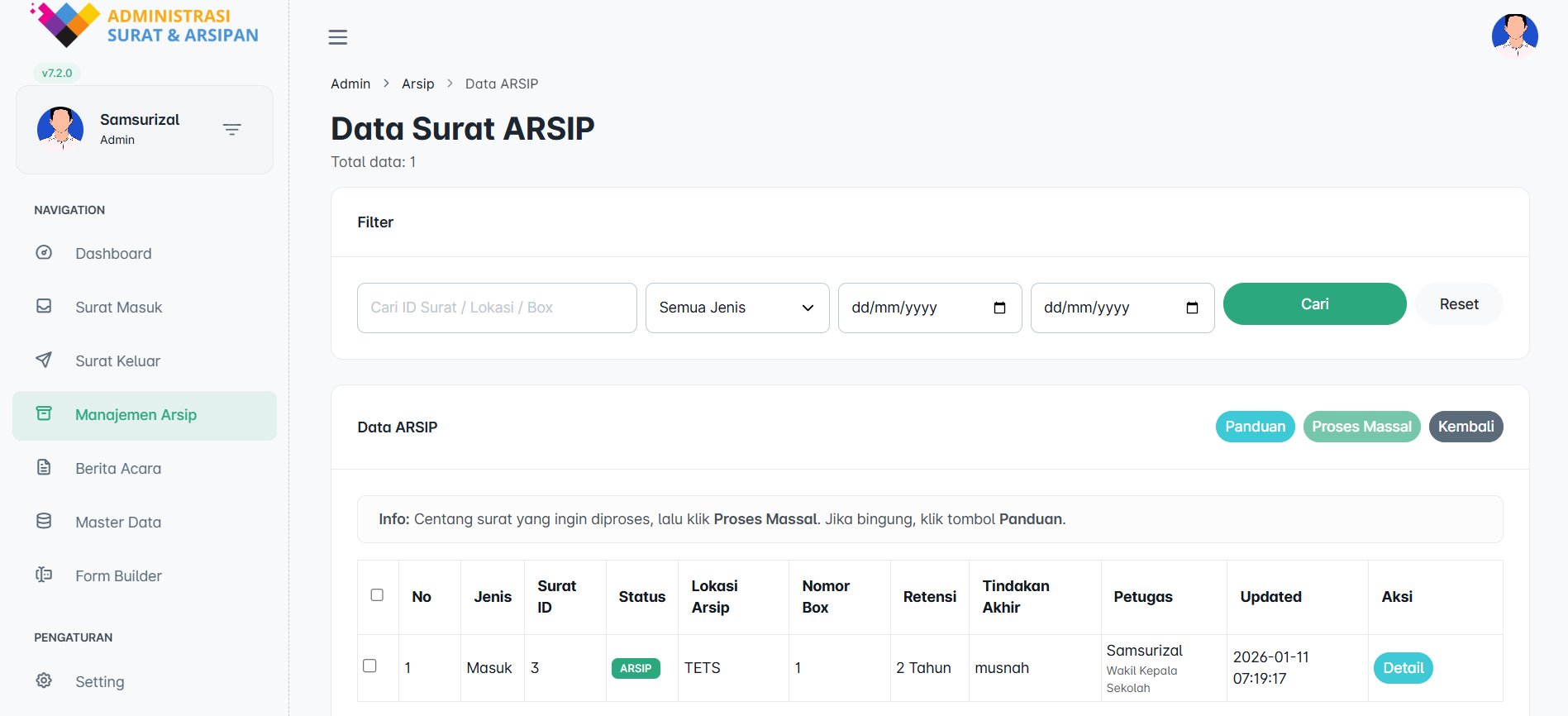Click the Master Data database icon
The image size is (1568, 716).
[x=44, y=522]
